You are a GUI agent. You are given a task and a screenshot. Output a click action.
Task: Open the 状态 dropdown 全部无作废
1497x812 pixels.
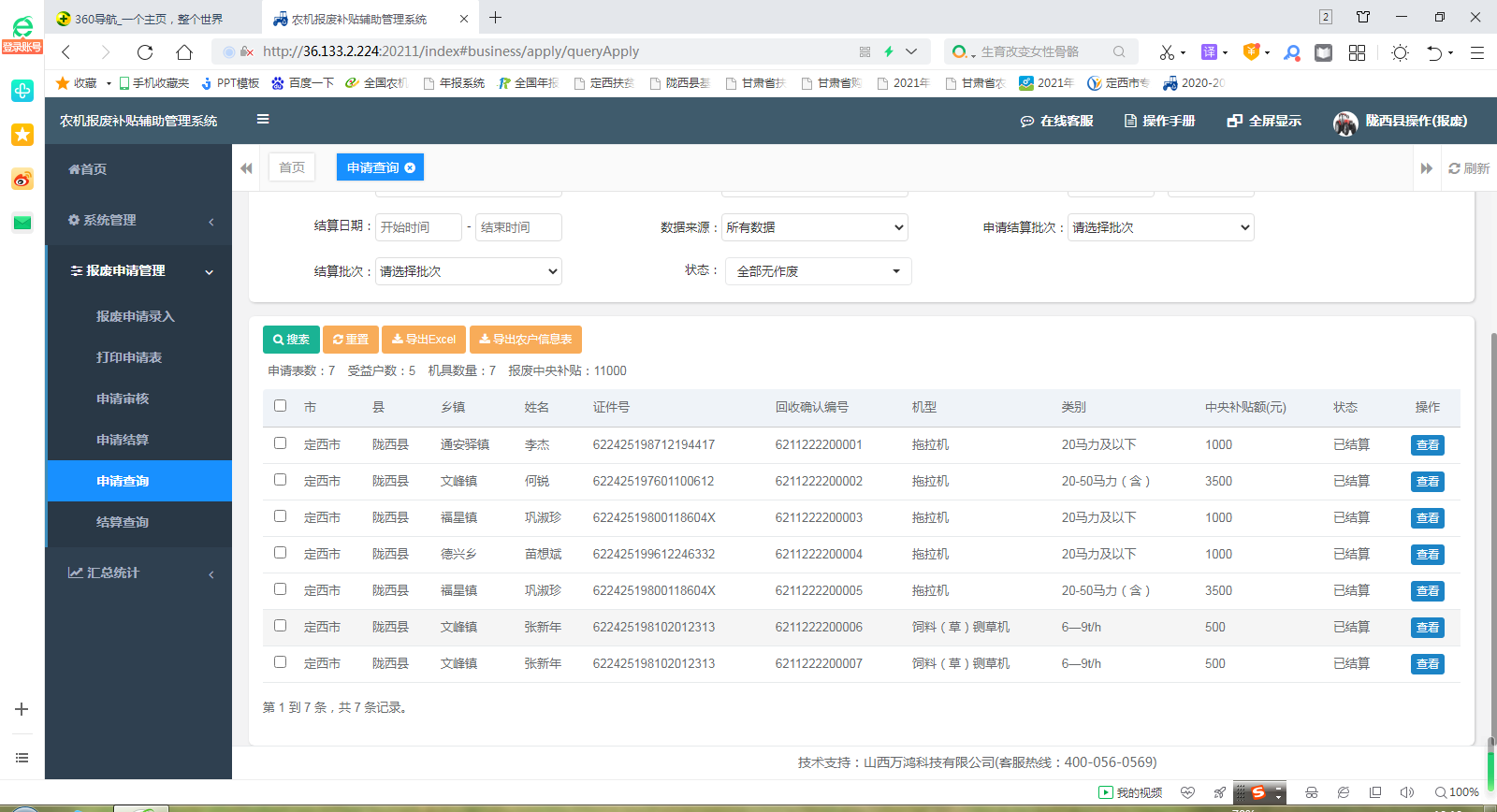[818, 271]
